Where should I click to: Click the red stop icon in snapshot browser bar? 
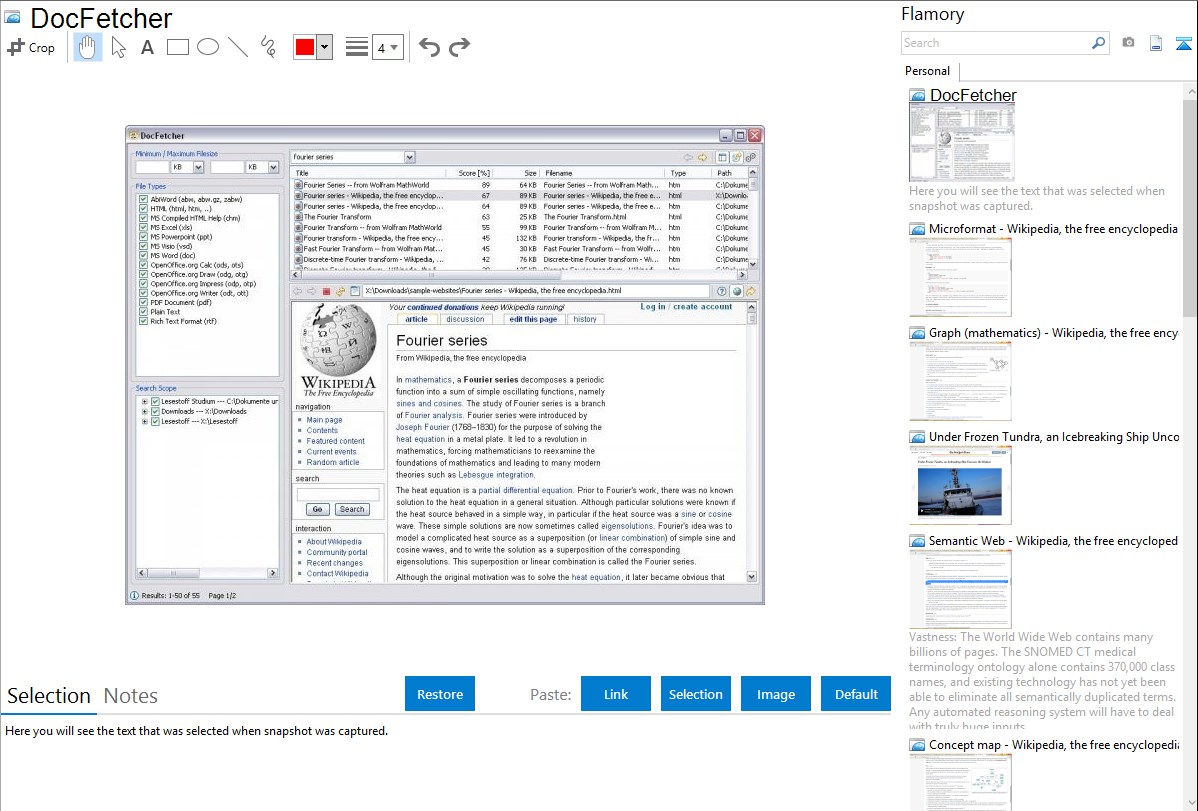click(326, 291)
